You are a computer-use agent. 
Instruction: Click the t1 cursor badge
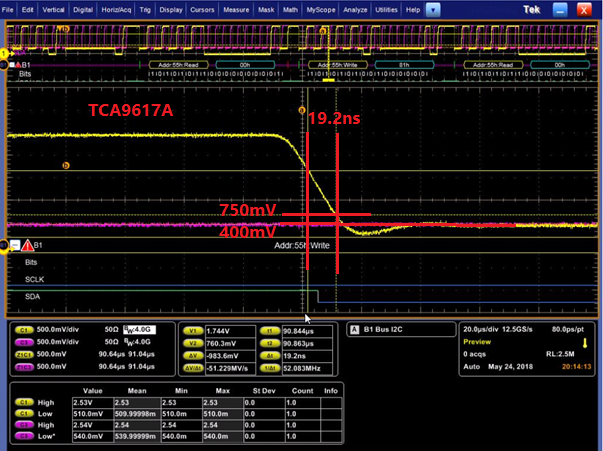(x=270, y=331)
